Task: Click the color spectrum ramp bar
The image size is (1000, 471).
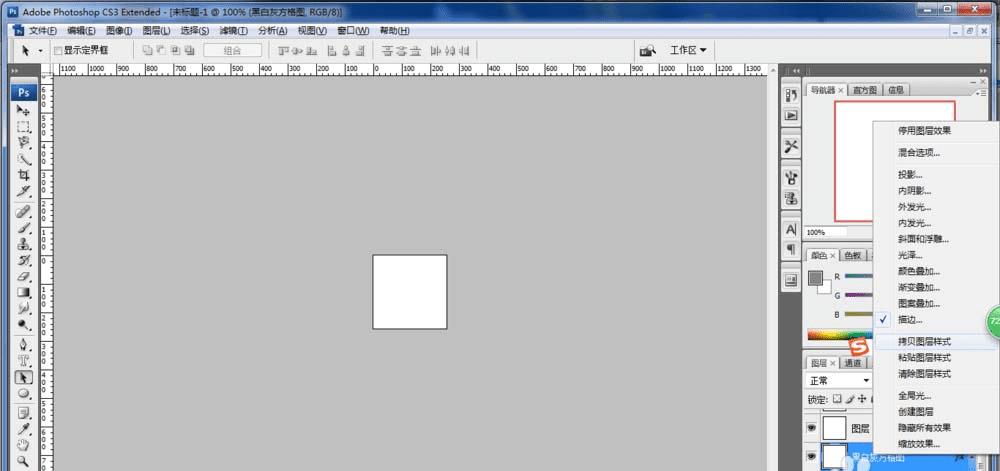Action: [x=839, y=335]
